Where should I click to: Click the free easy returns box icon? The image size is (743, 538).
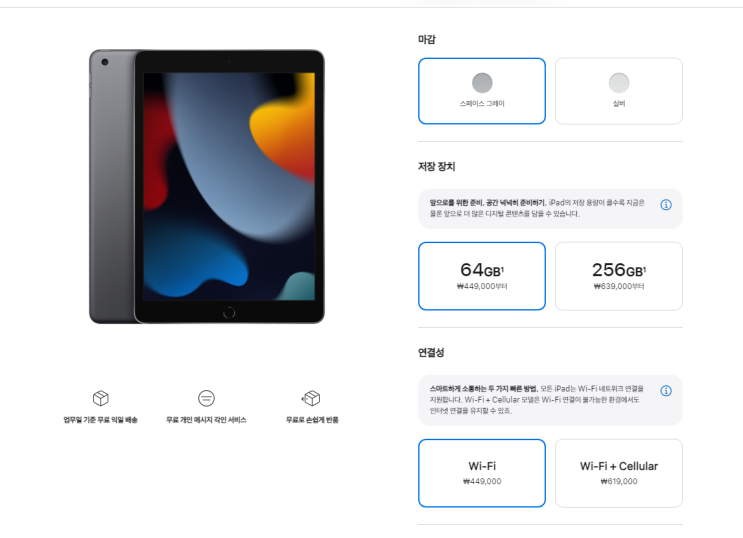(x=311, y=398)
